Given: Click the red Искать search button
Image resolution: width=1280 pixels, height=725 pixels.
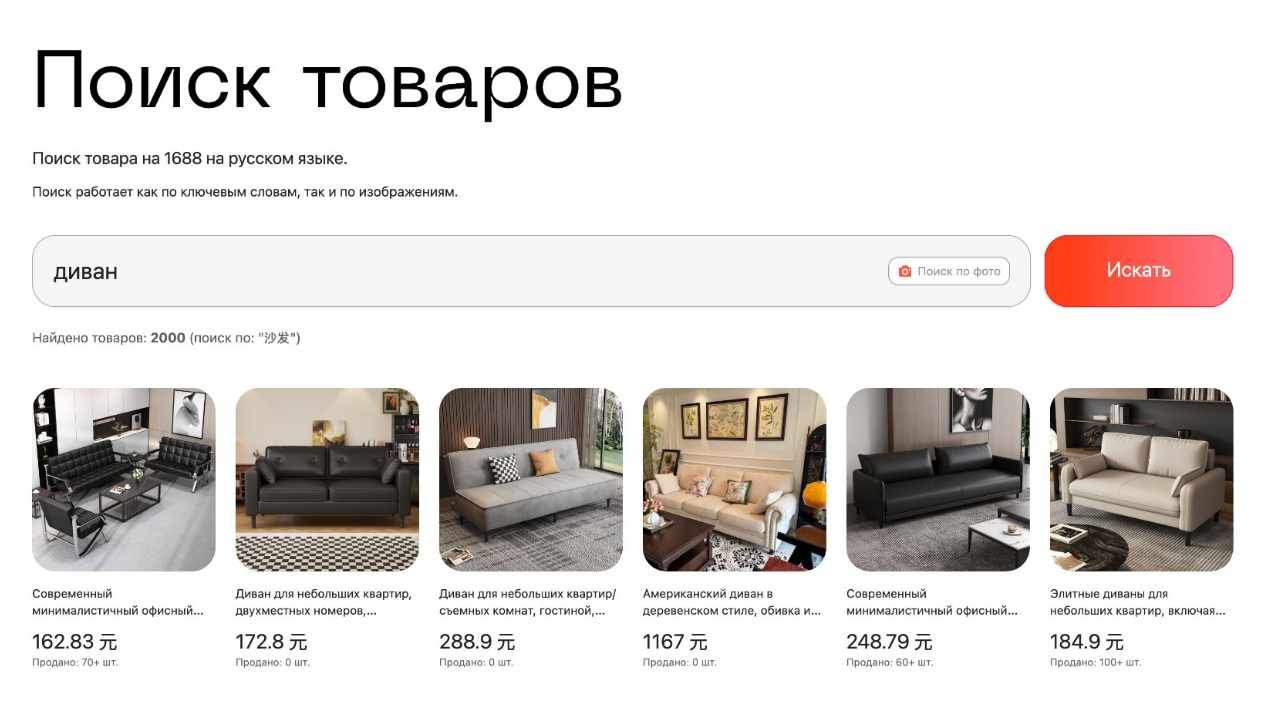Looking at the screenshot, I should click(1139, 270).
